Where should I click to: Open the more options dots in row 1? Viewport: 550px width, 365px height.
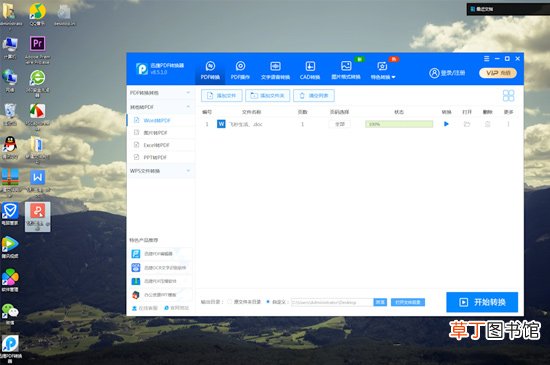click(x=508, y=124)
